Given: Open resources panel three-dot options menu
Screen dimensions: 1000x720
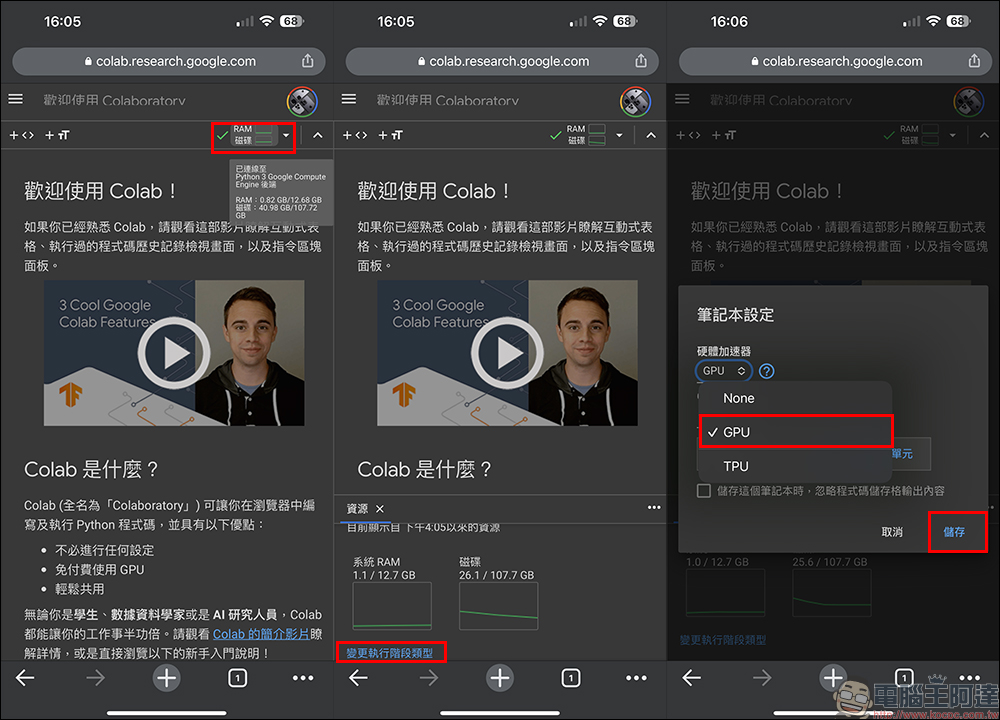Looking at the screenshot, I should (654, 508).
